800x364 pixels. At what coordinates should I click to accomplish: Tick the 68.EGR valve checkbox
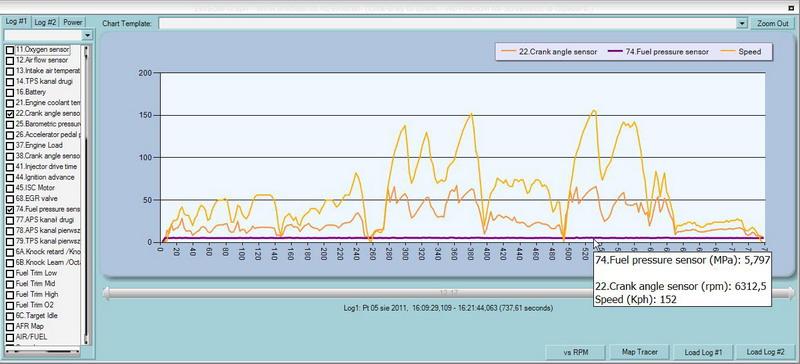tap(10, 199)
